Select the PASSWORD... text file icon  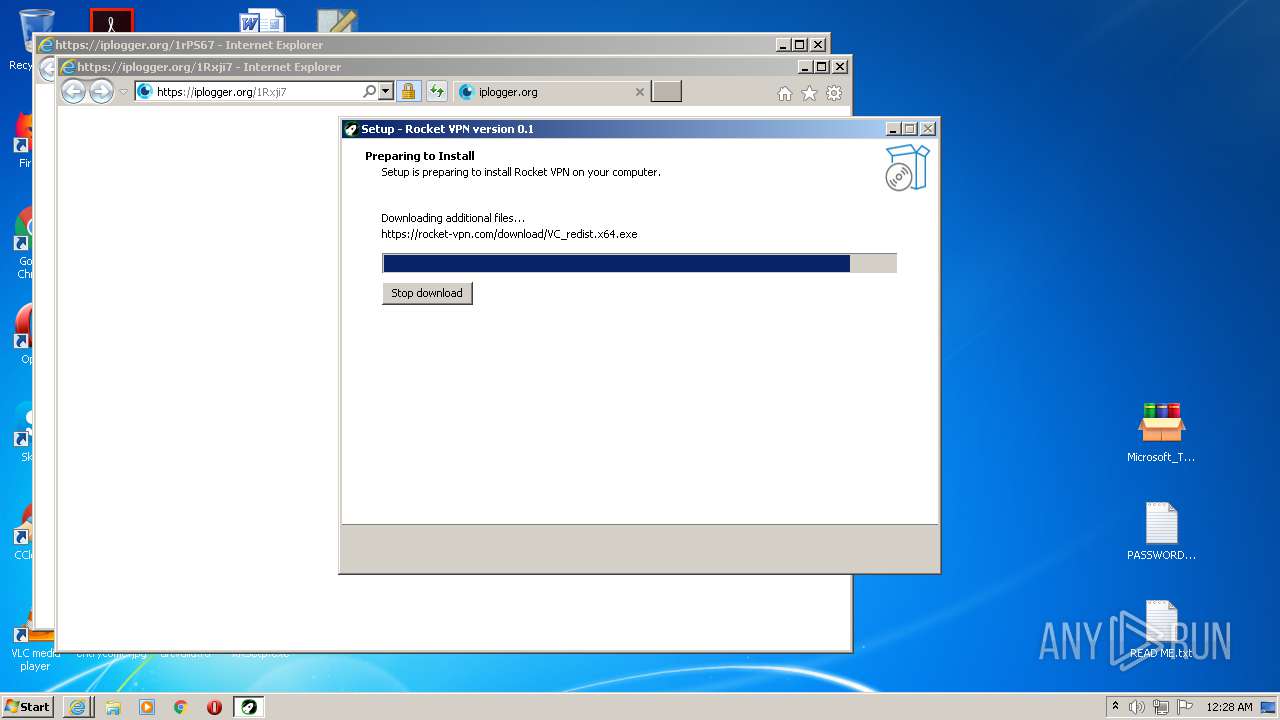point(1161,531)
